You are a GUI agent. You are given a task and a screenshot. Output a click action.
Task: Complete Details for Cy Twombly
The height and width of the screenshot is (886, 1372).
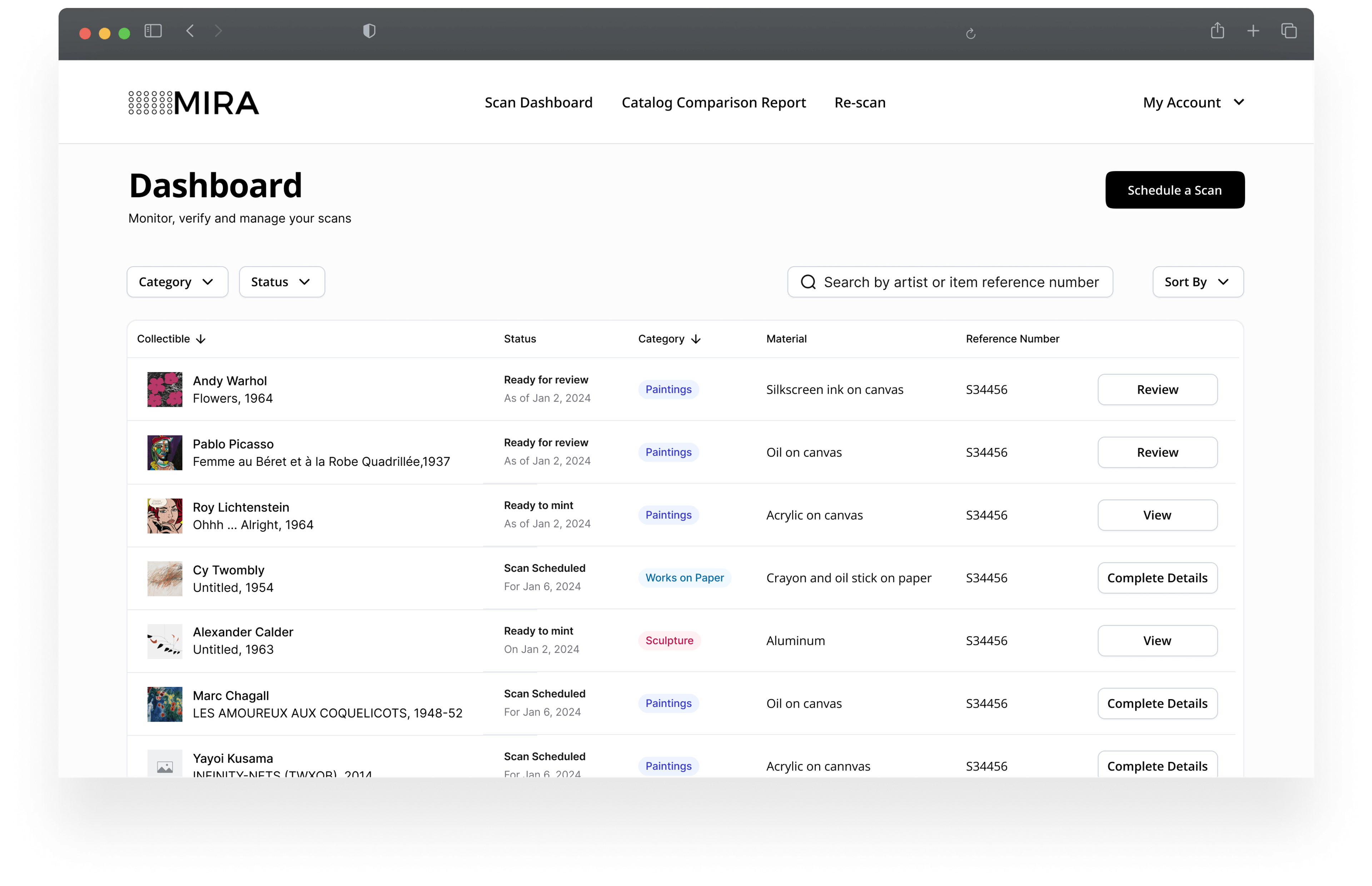1157,578
